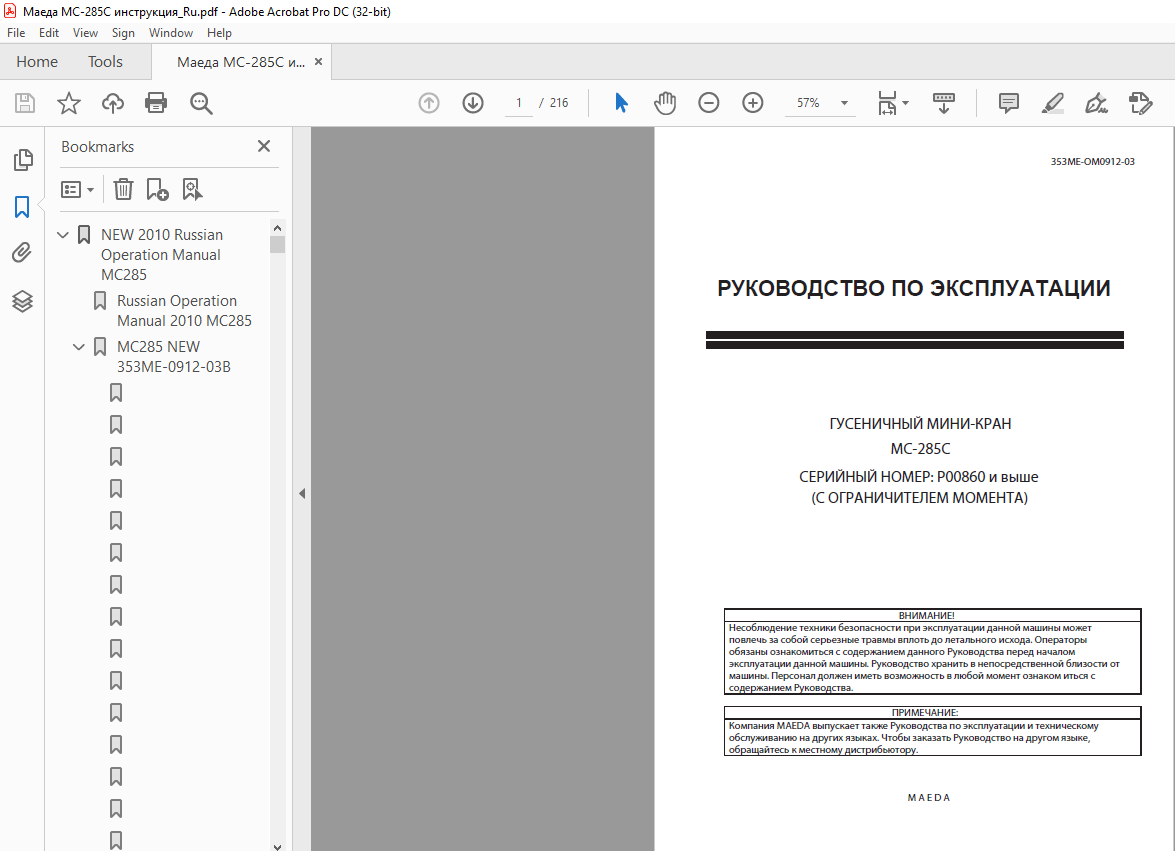
Task: Select NEW 2010 Russian Operation Manual bookmark
Action: pos(162,255)
